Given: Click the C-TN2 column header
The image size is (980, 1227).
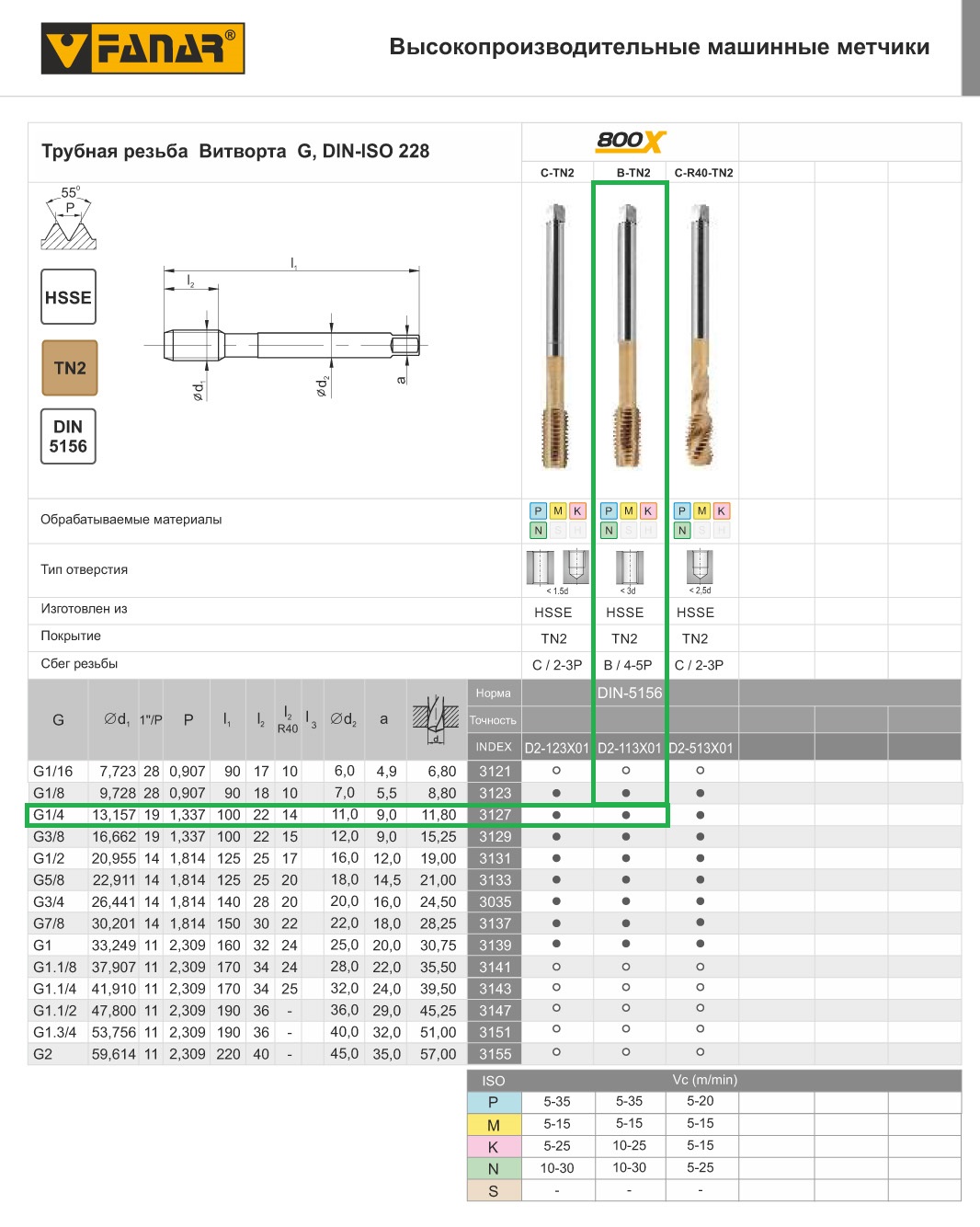Looking at the screenshot, I should (557, 173).
